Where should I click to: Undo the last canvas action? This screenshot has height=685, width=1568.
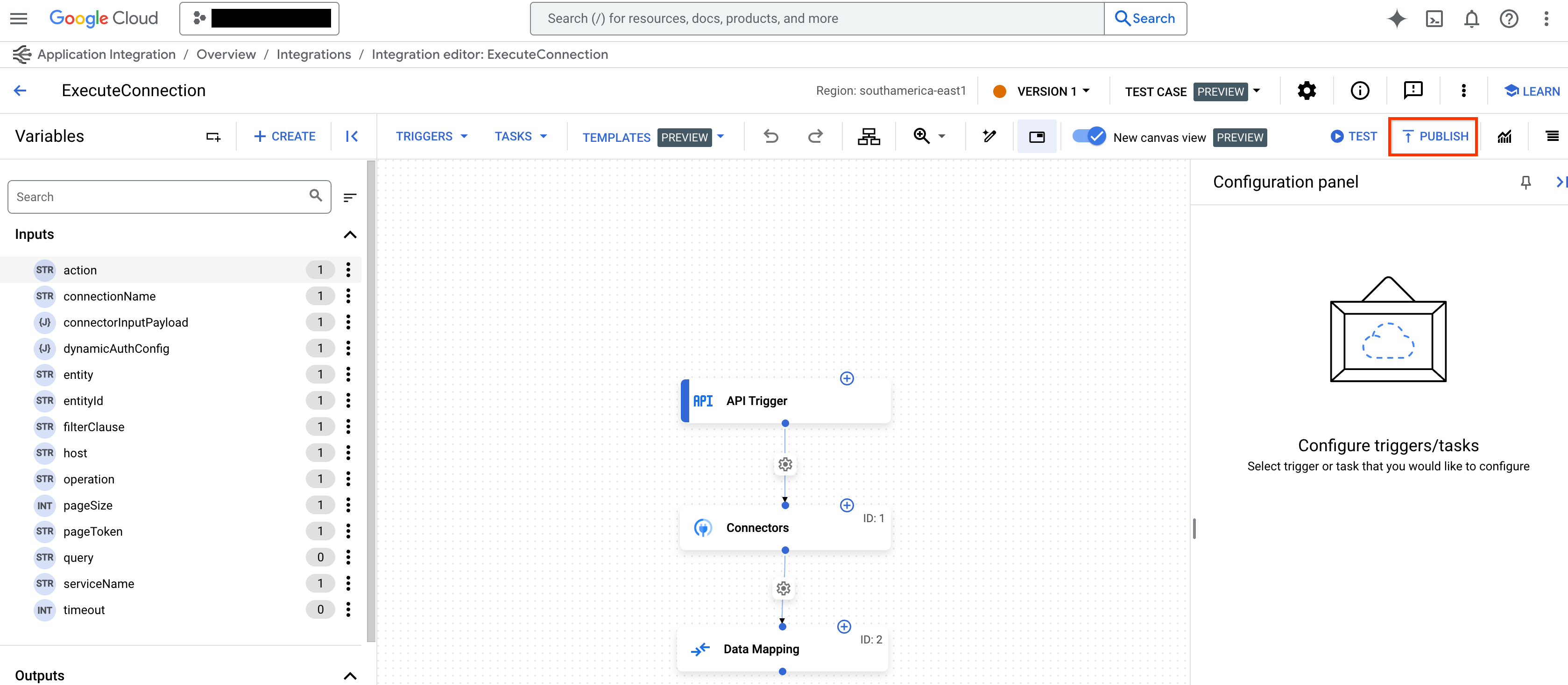(x=771, y=136)
